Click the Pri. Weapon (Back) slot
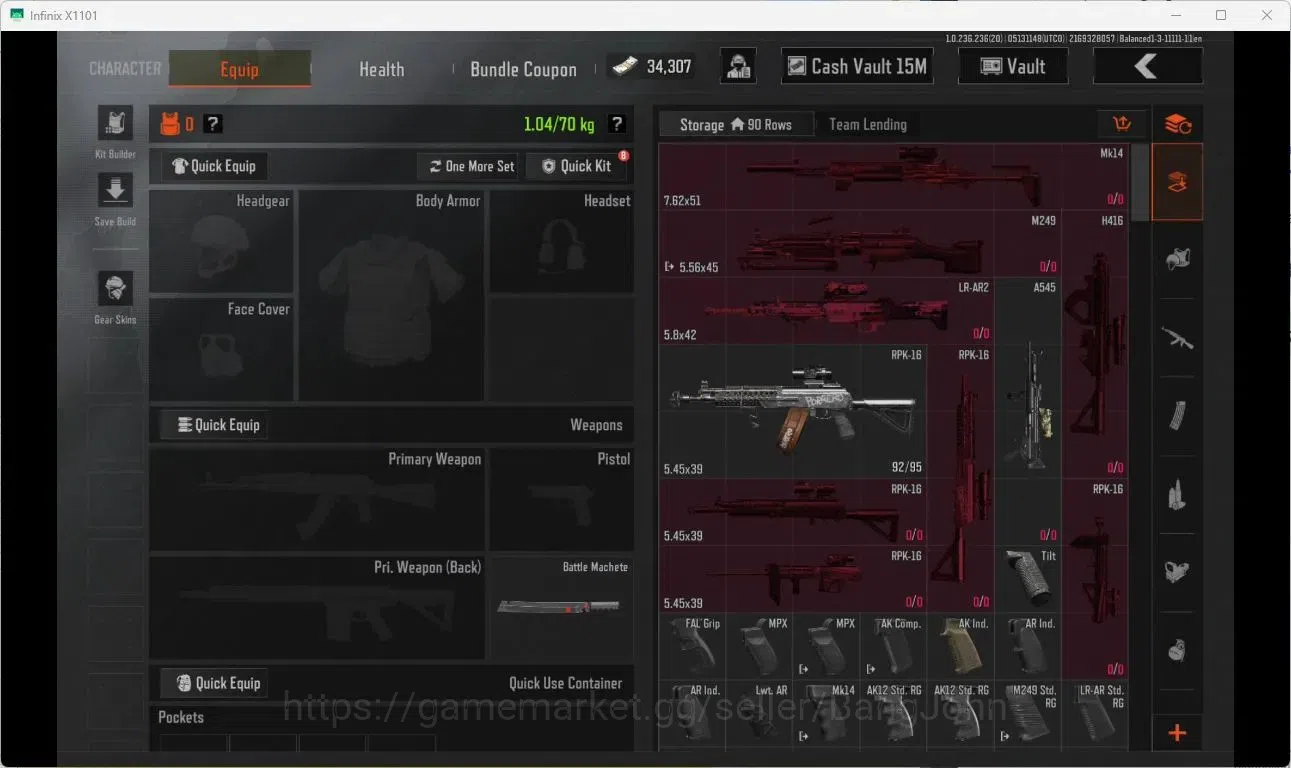The width and height of the screenshot is (1291, 768). (317, 607)
